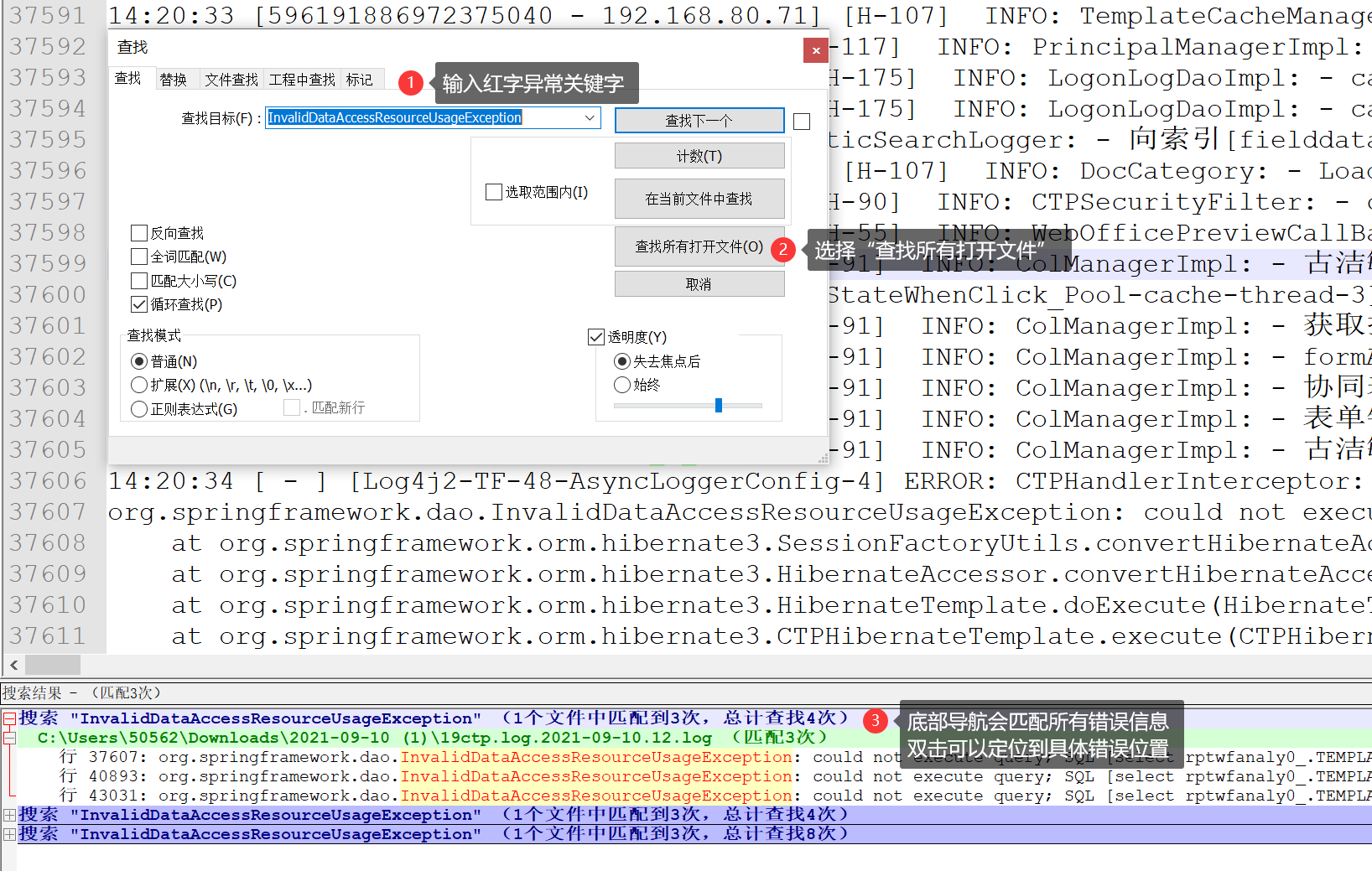
Task: Click the editor horizontal scrollbar left arrow
Action: (x=13, y=665)
